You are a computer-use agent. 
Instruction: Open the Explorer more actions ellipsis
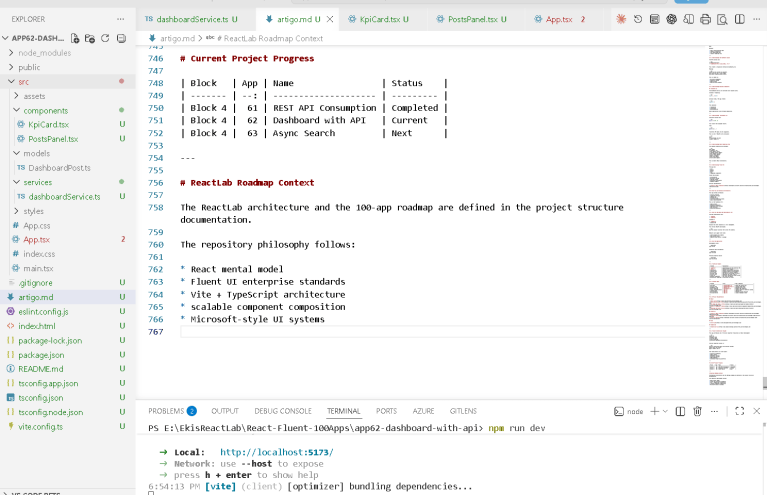[120, 19]
